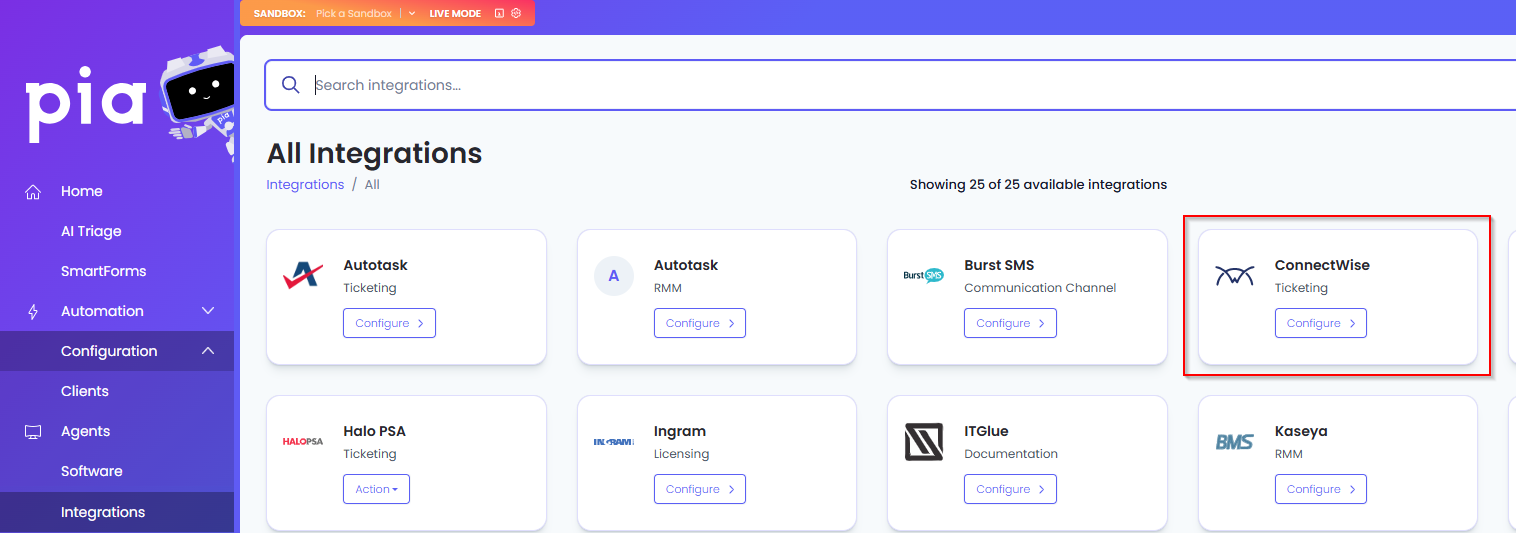The width and height of the screenshot is (1524, 533).
Task: Expand the Pick a Sandbox dropdown
Action: (412, 13)
